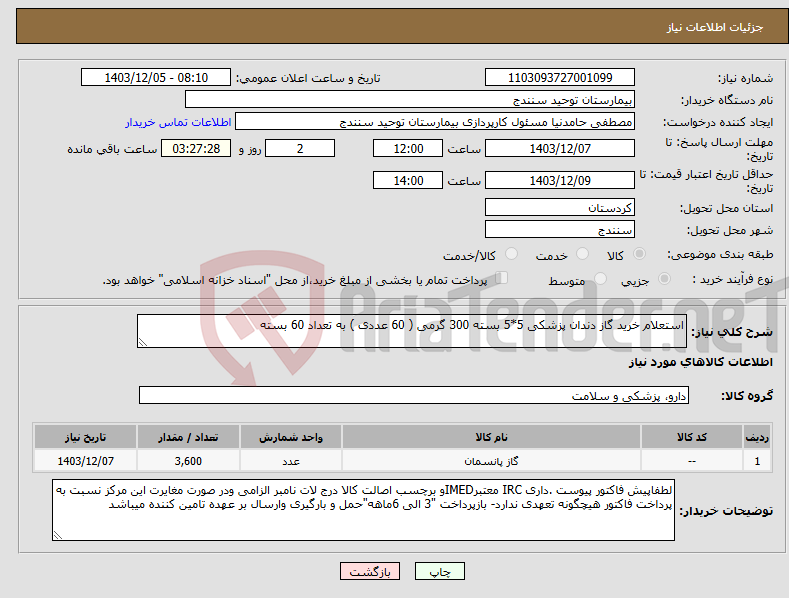789x598 pixels.
Task: Click the remaining days field showing 2
Action: (300, 148)
